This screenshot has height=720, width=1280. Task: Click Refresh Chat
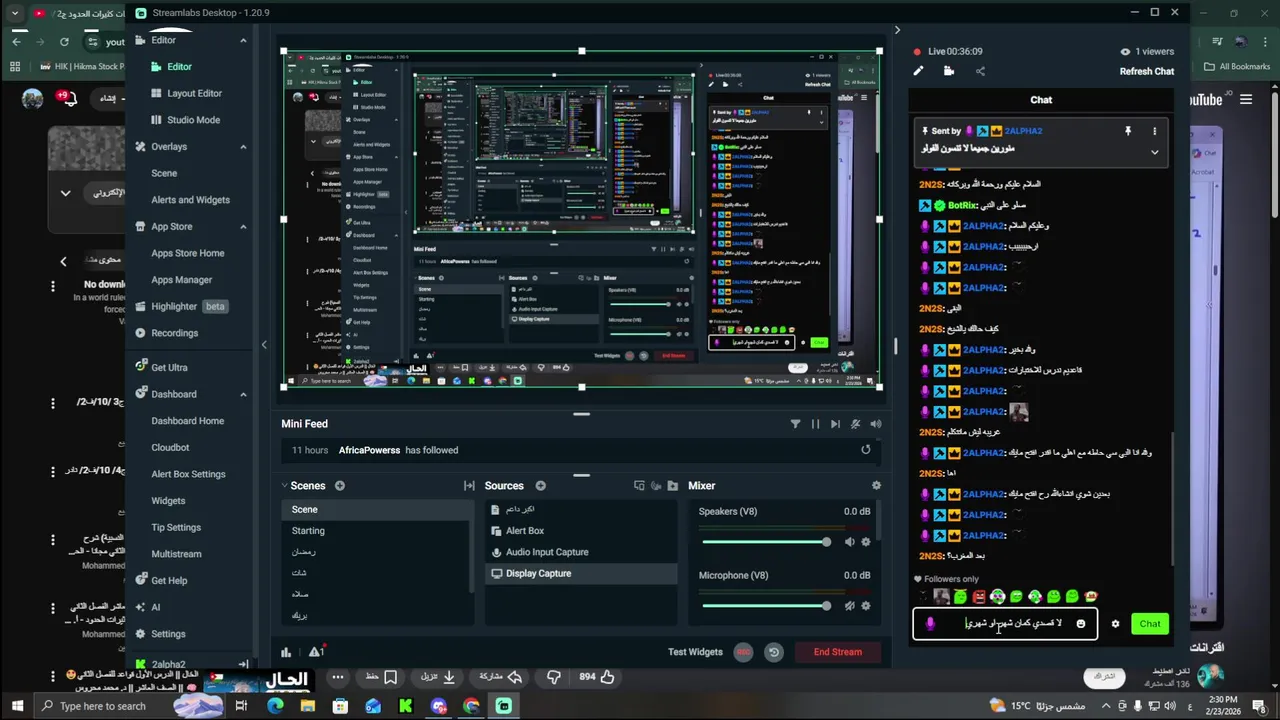1147,71
